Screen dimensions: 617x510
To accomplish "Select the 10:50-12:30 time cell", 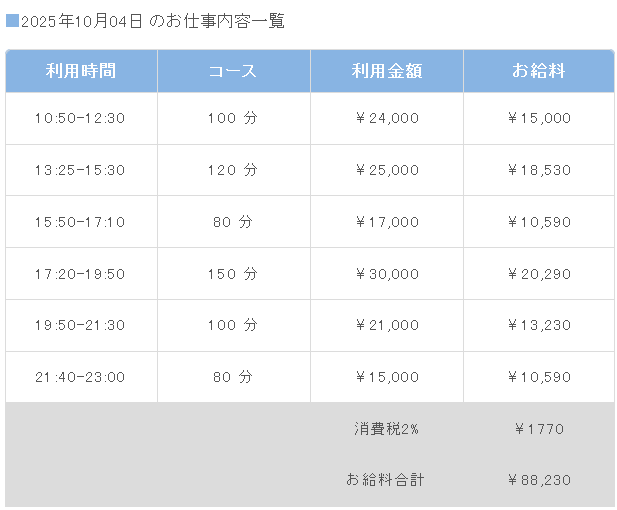I will point(80,118).
